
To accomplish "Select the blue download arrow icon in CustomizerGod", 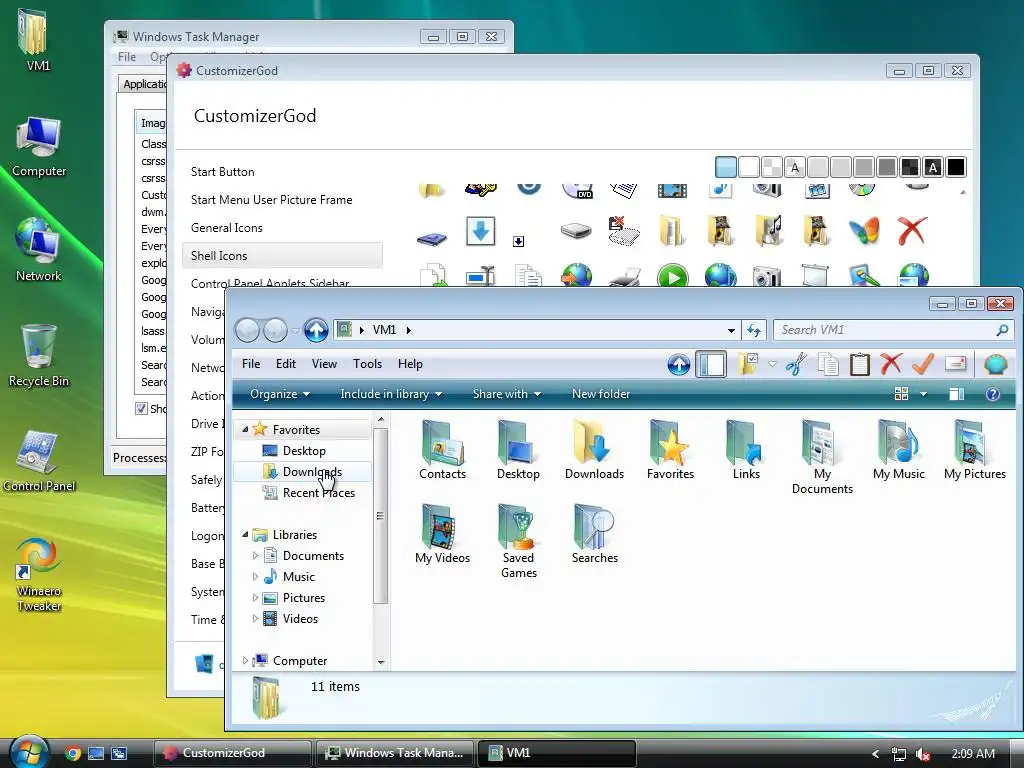I will [480, 231].
